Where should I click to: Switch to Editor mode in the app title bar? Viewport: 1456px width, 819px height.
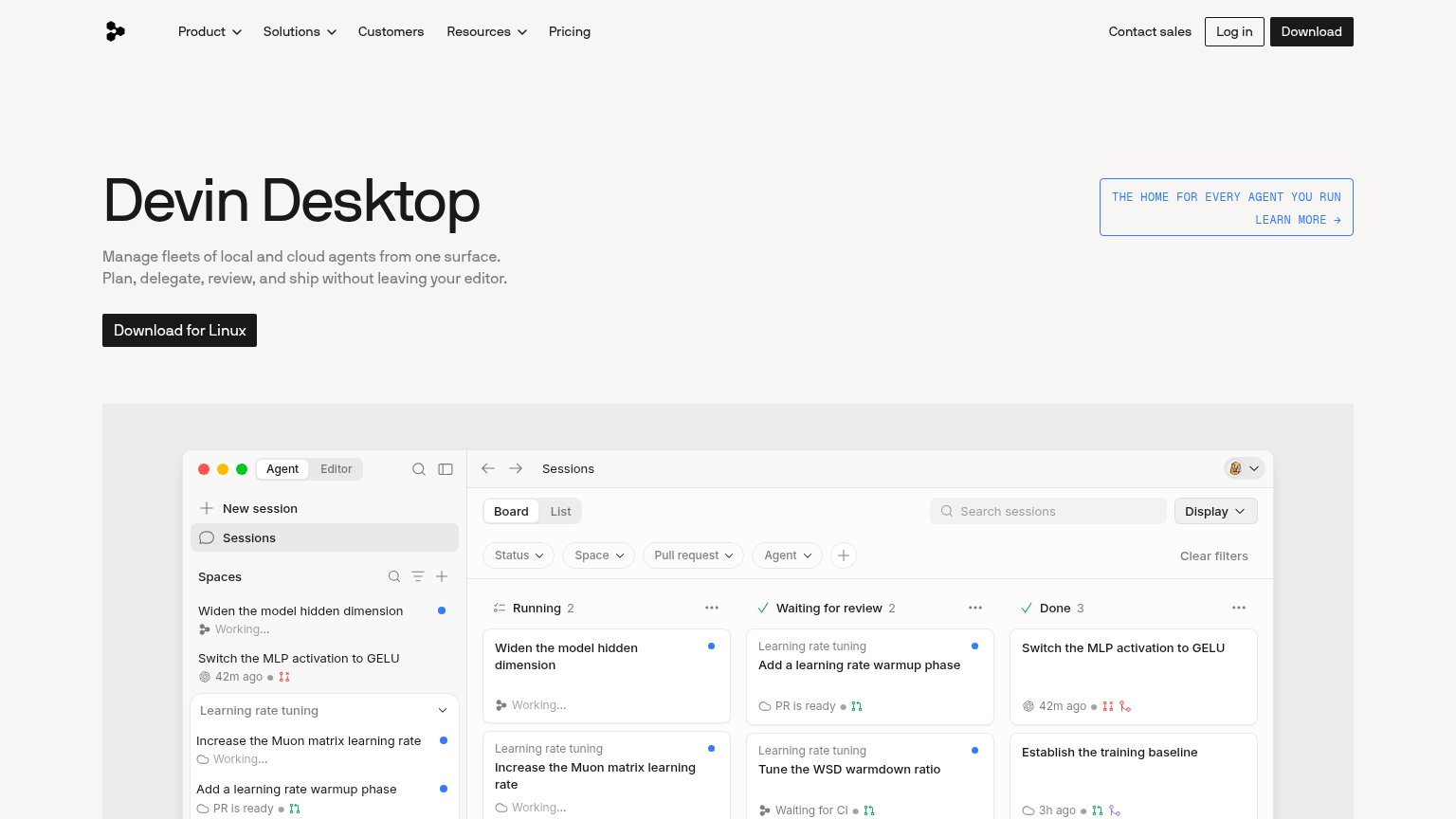336,469
